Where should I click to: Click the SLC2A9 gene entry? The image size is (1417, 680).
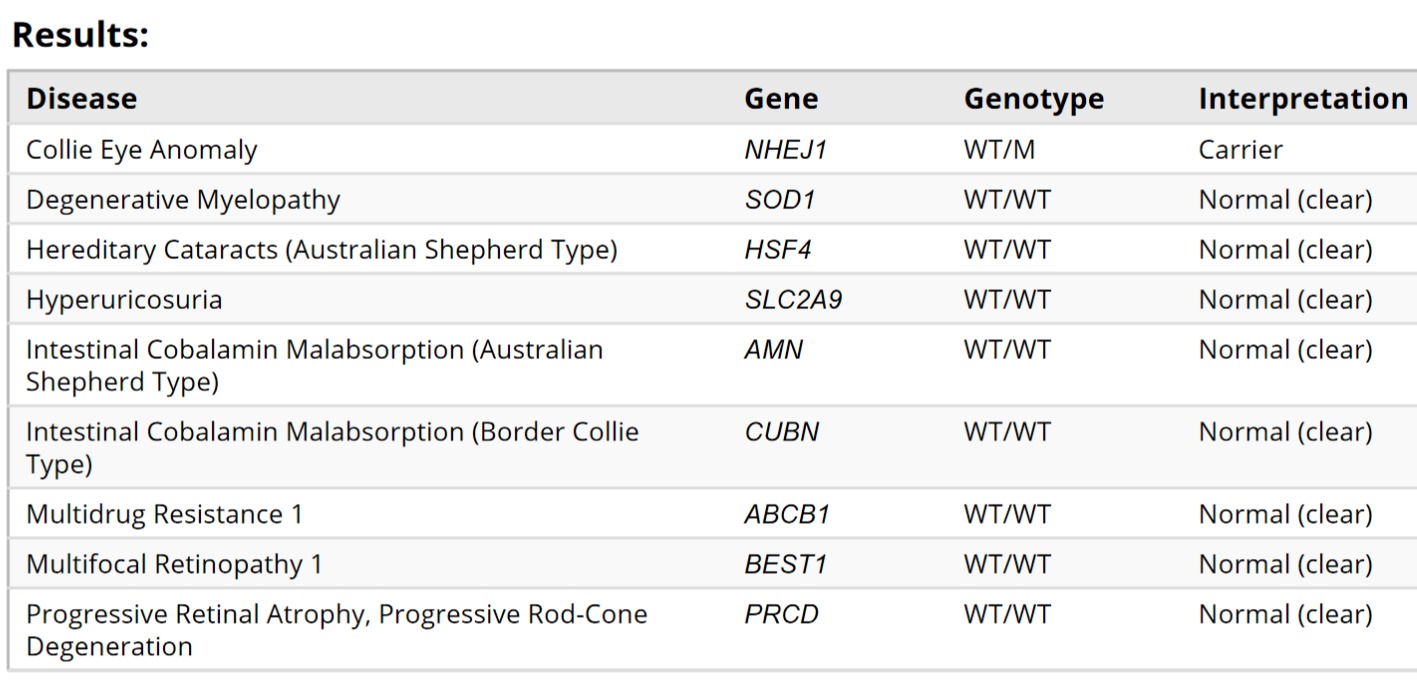click(793, 300)
